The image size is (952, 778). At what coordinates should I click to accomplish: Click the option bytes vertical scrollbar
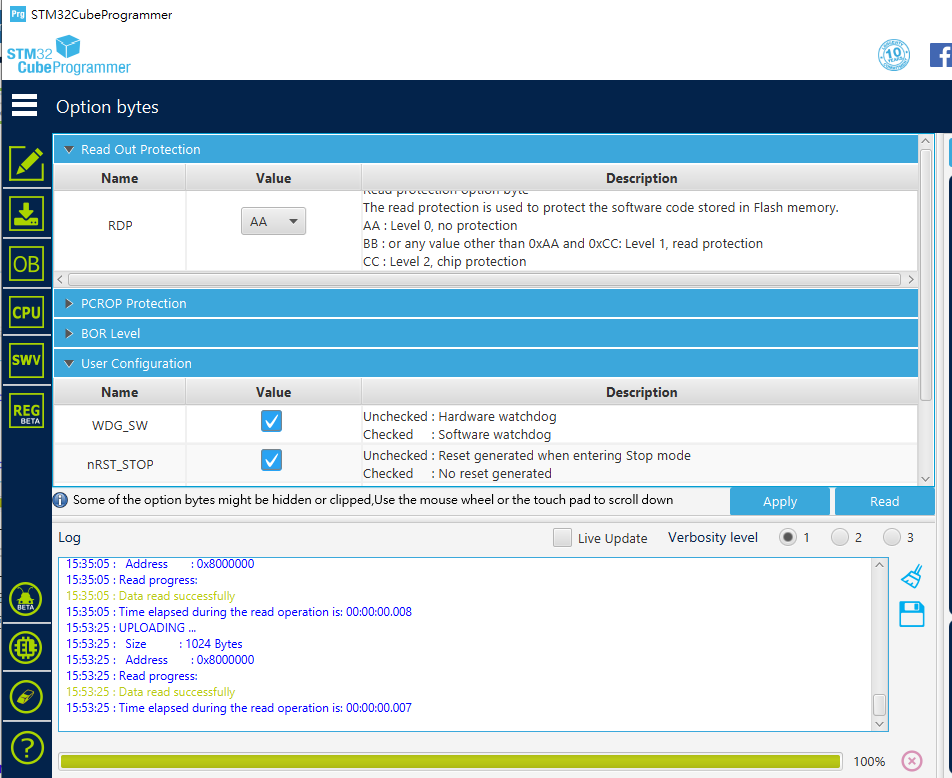[x=925, y=275]
